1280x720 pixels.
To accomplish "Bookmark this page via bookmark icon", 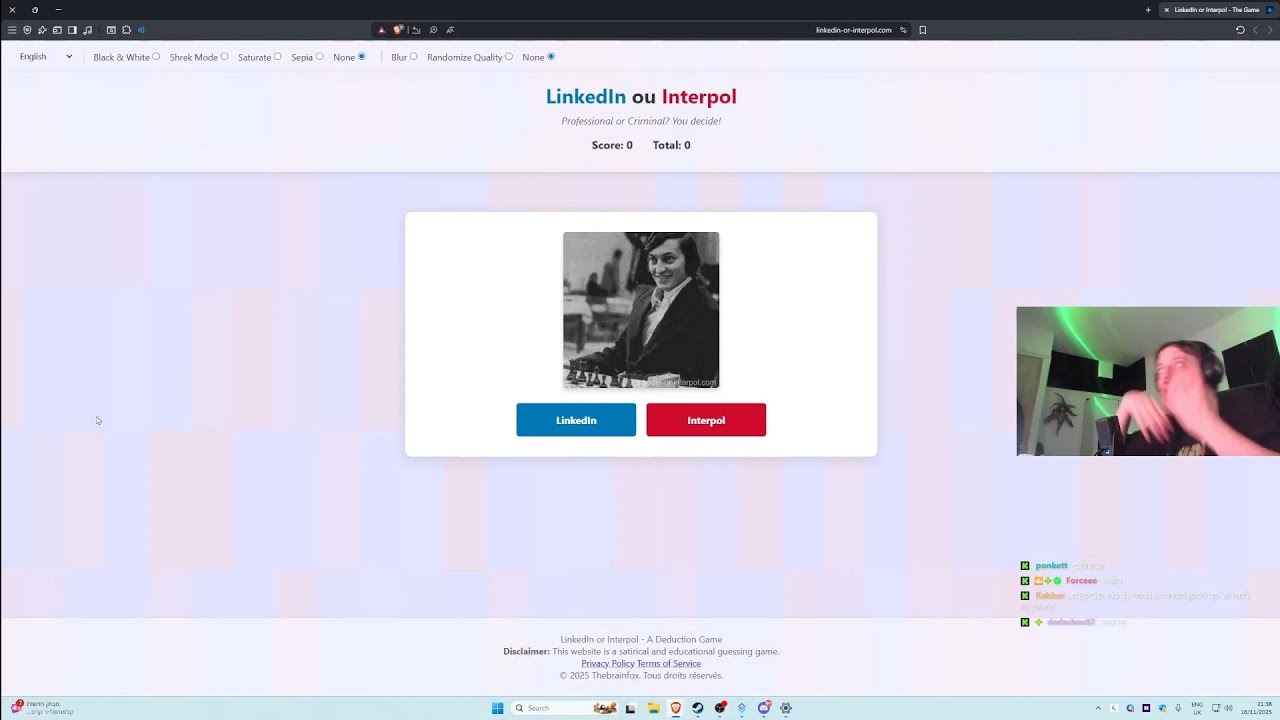I will pos(922,30).
